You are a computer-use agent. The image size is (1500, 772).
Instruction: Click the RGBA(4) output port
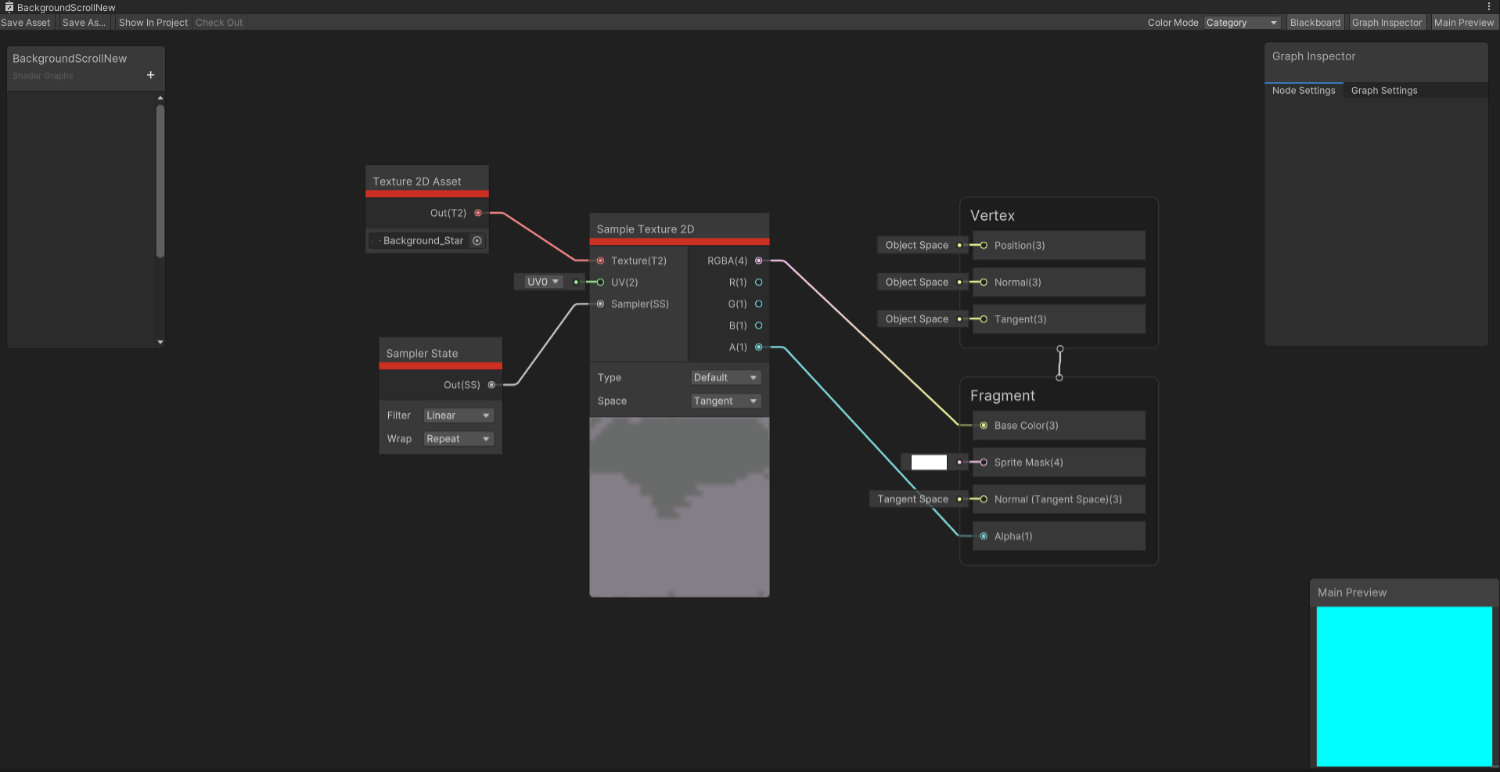pyautogui.click(x=759, y=261)
